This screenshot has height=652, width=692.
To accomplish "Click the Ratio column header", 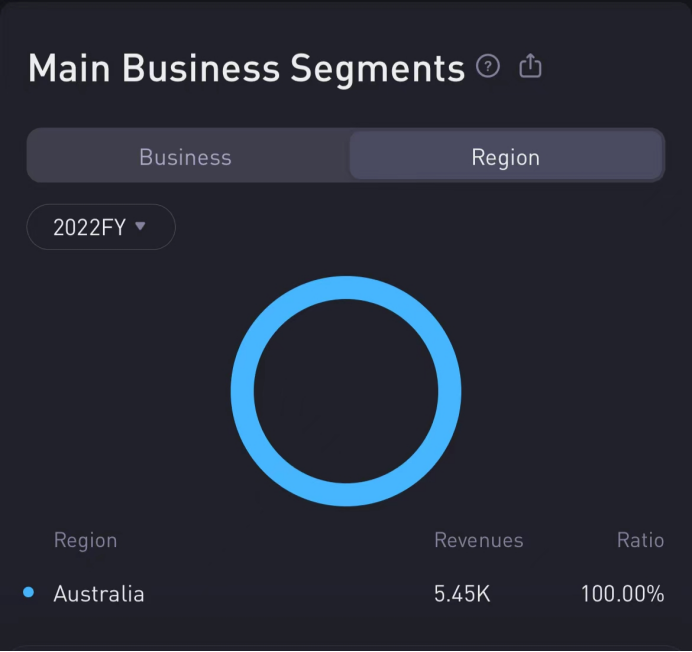I will pos(640,540).
